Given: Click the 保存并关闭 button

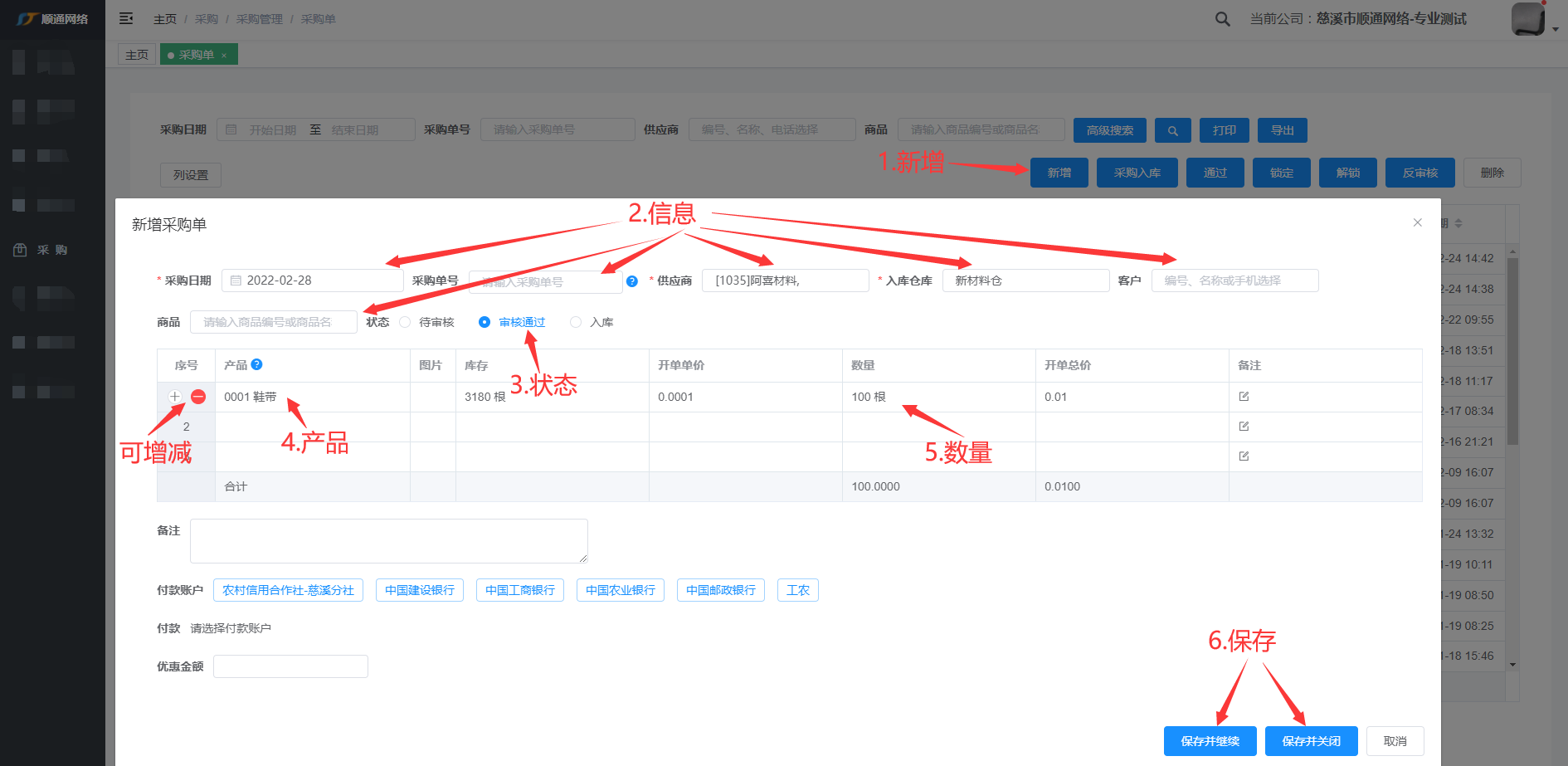Looking at the screenshot, I should (x=1311, y=741).
